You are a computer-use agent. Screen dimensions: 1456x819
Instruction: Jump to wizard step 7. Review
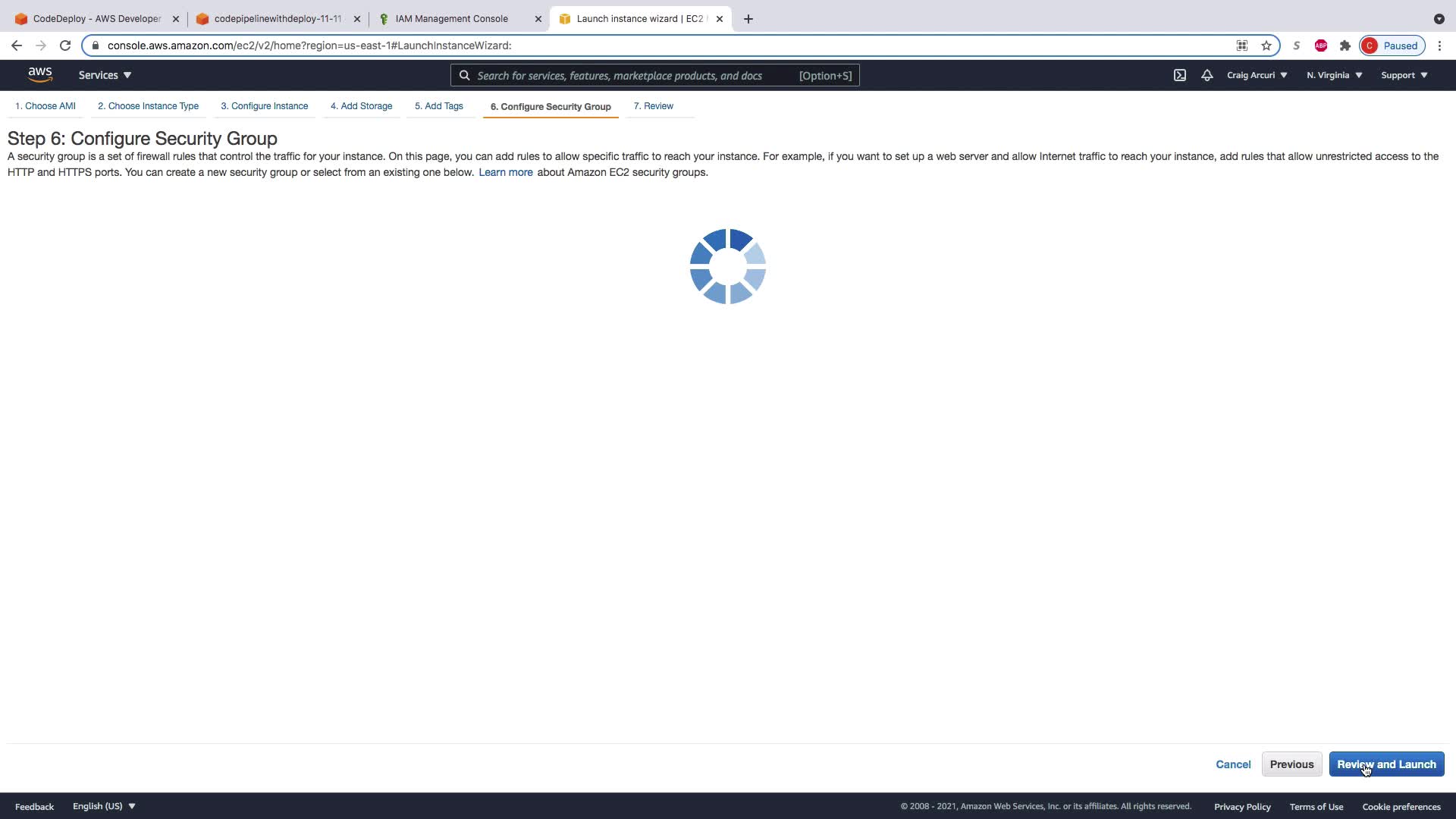653,106
